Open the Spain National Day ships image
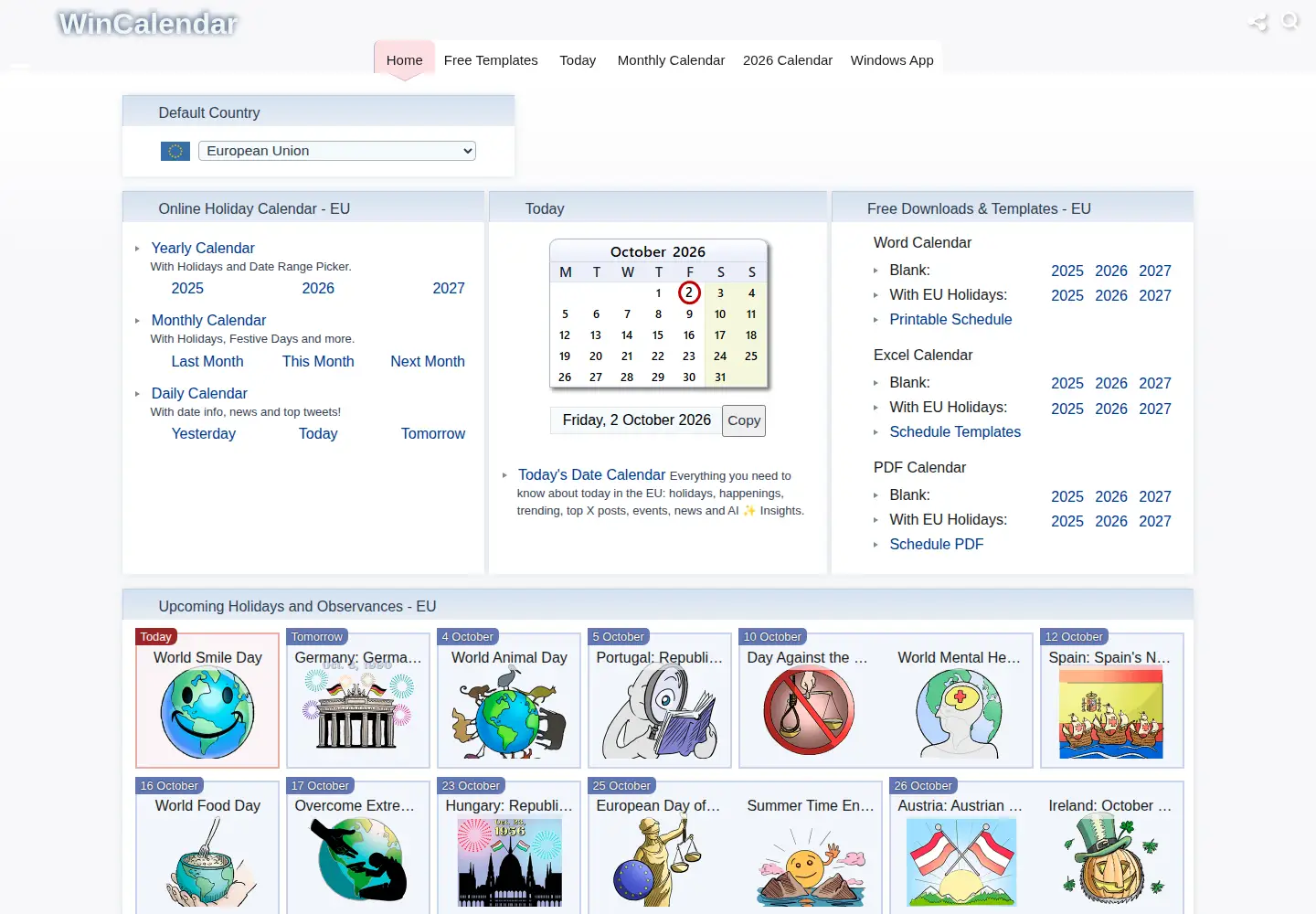 (1111, 713)
